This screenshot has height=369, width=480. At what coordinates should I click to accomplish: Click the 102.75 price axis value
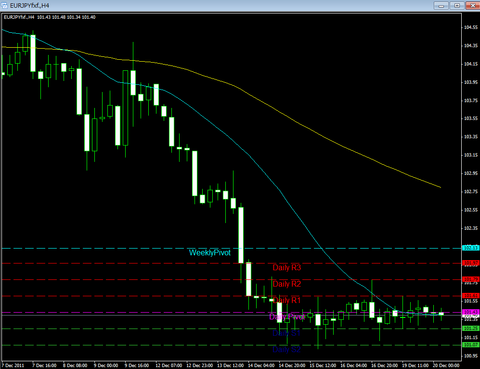coord(471,192)
